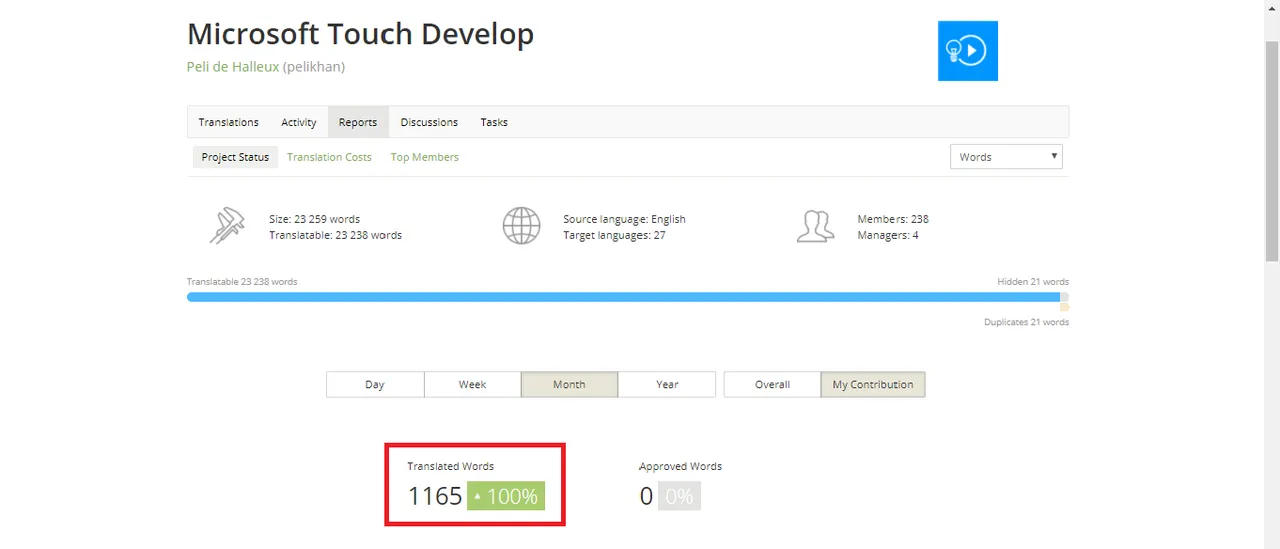Image resolution: width=1280 pixels, height=549 pixels.
Task: Open the Top Members report
Action: click(425, 157)
